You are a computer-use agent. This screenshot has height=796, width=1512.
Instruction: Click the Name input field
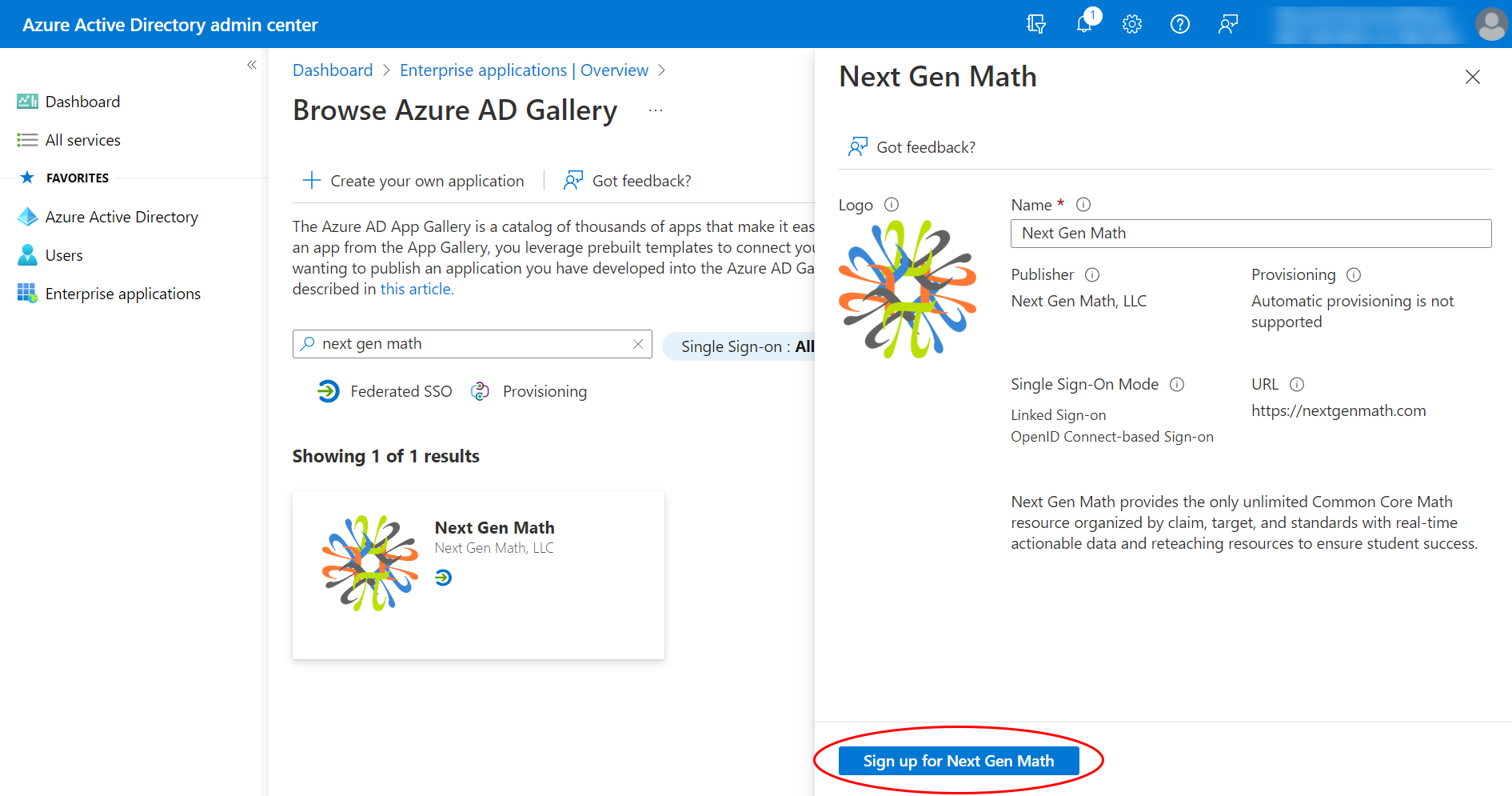click(x=1251, y=234)
